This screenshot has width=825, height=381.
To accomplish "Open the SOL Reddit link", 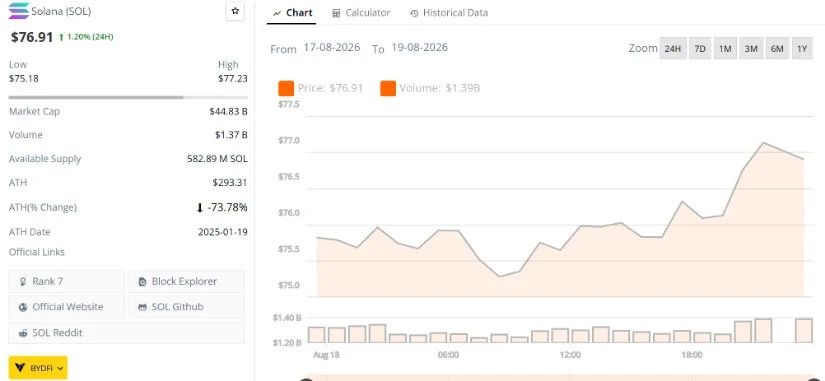I will (x=126, y=333).
